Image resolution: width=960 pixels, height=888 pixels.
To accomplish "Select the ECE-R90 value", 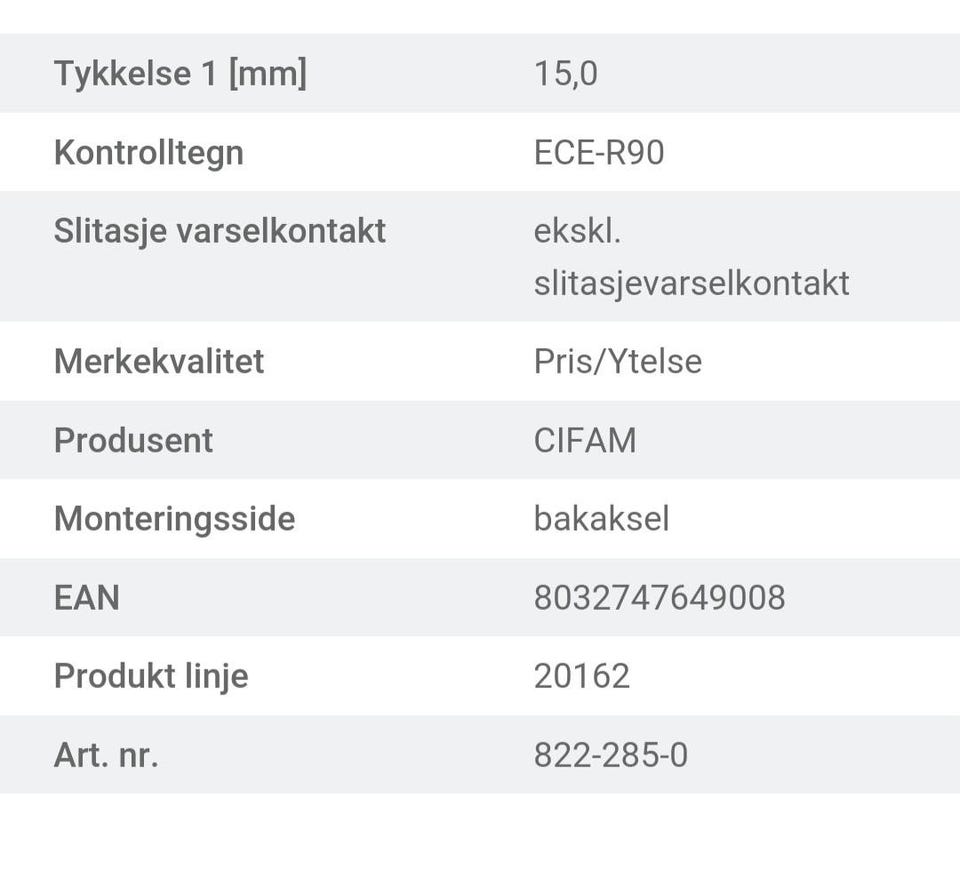I will (599, 153).
